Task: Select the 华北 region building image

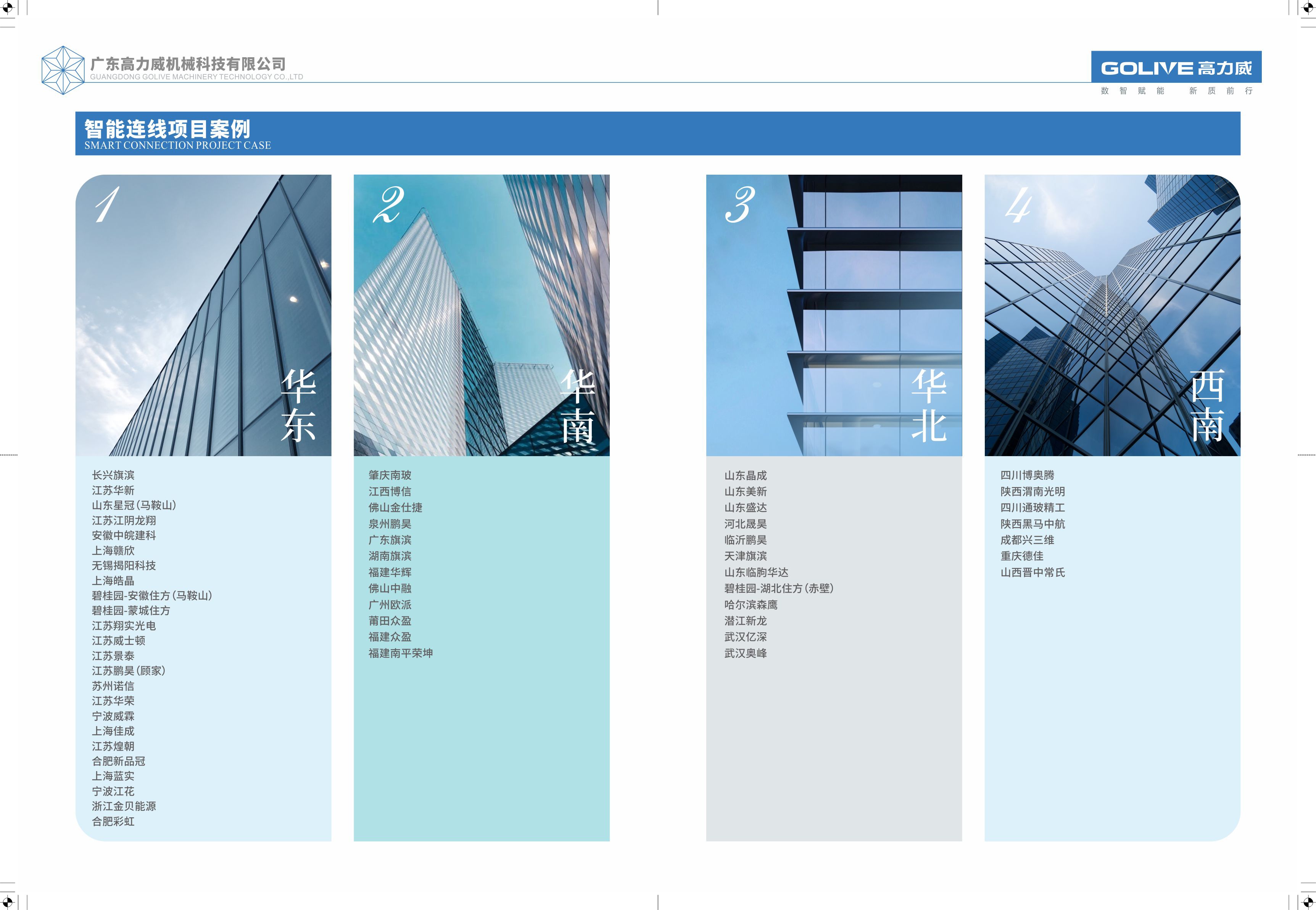Action: pos(833,315)
